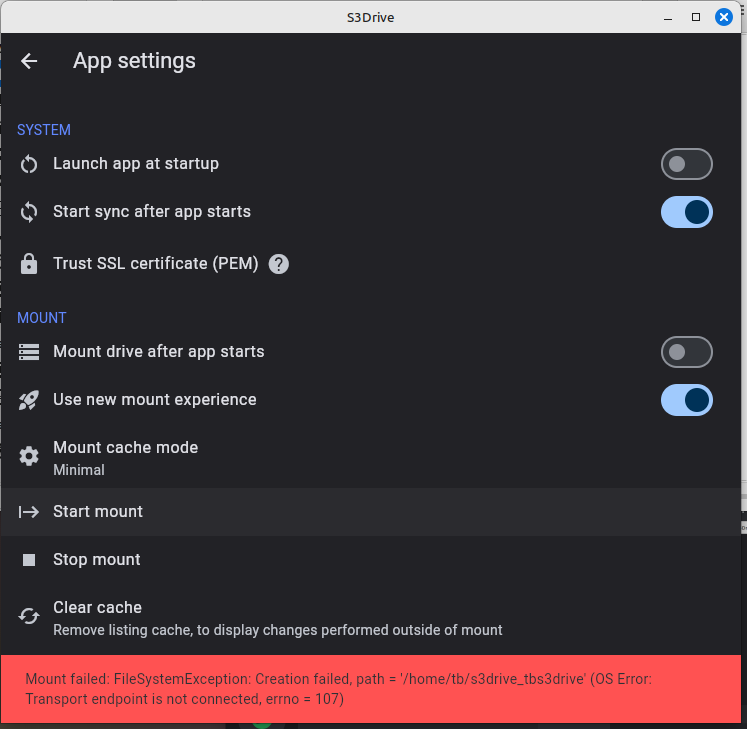Open Trust SSL certificate (PEM) setting

[371, 264]
